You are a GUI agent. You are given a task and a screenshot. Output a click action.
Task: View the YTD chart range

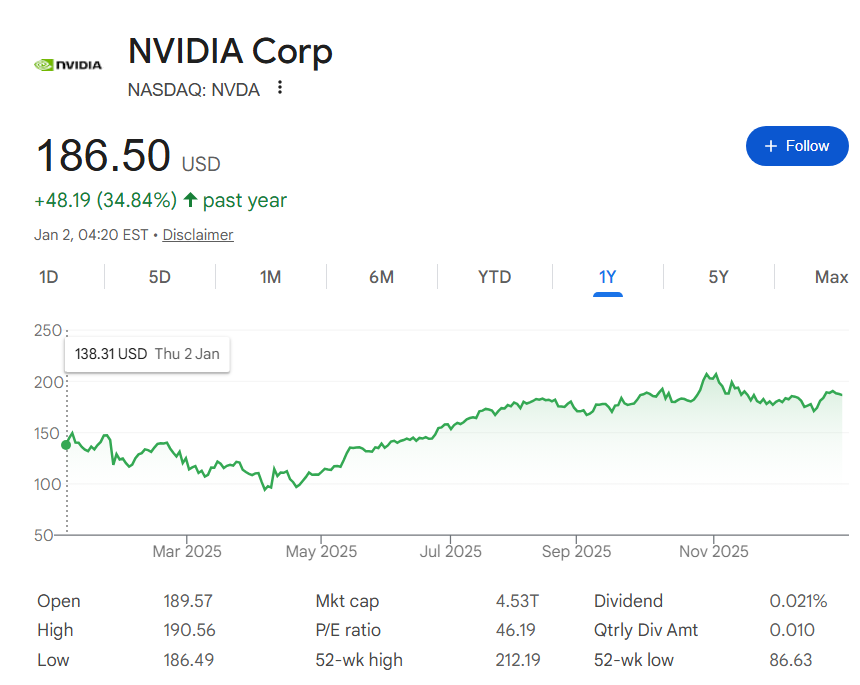click(494, 277)
